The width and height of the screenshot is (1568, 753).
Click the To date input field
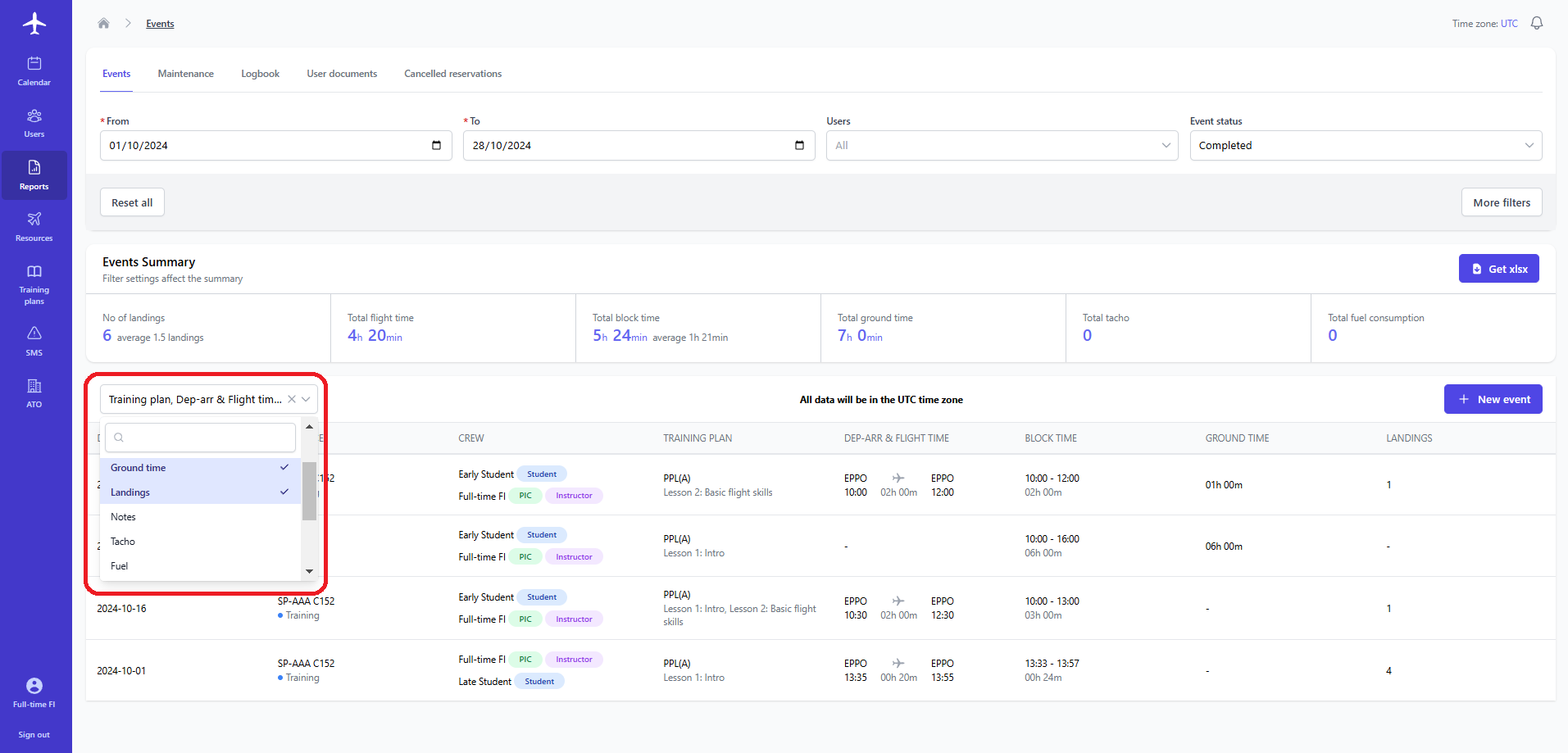(x=639, y=145)
